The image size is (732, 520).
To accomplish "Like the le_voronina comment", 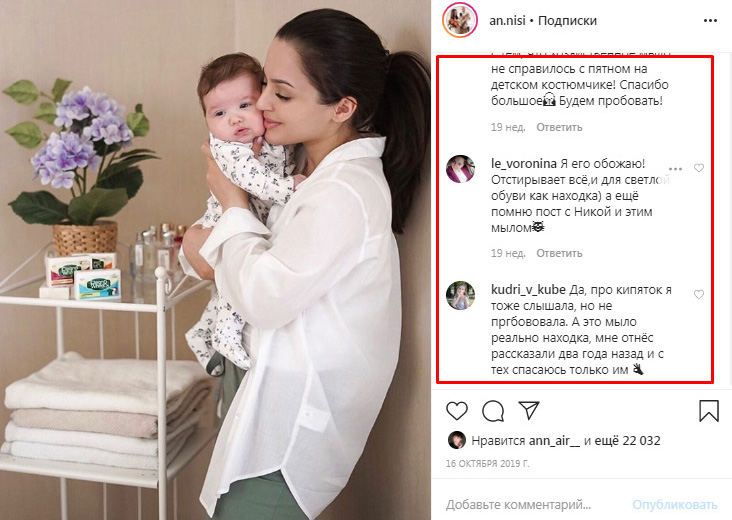I will [699, 168].
